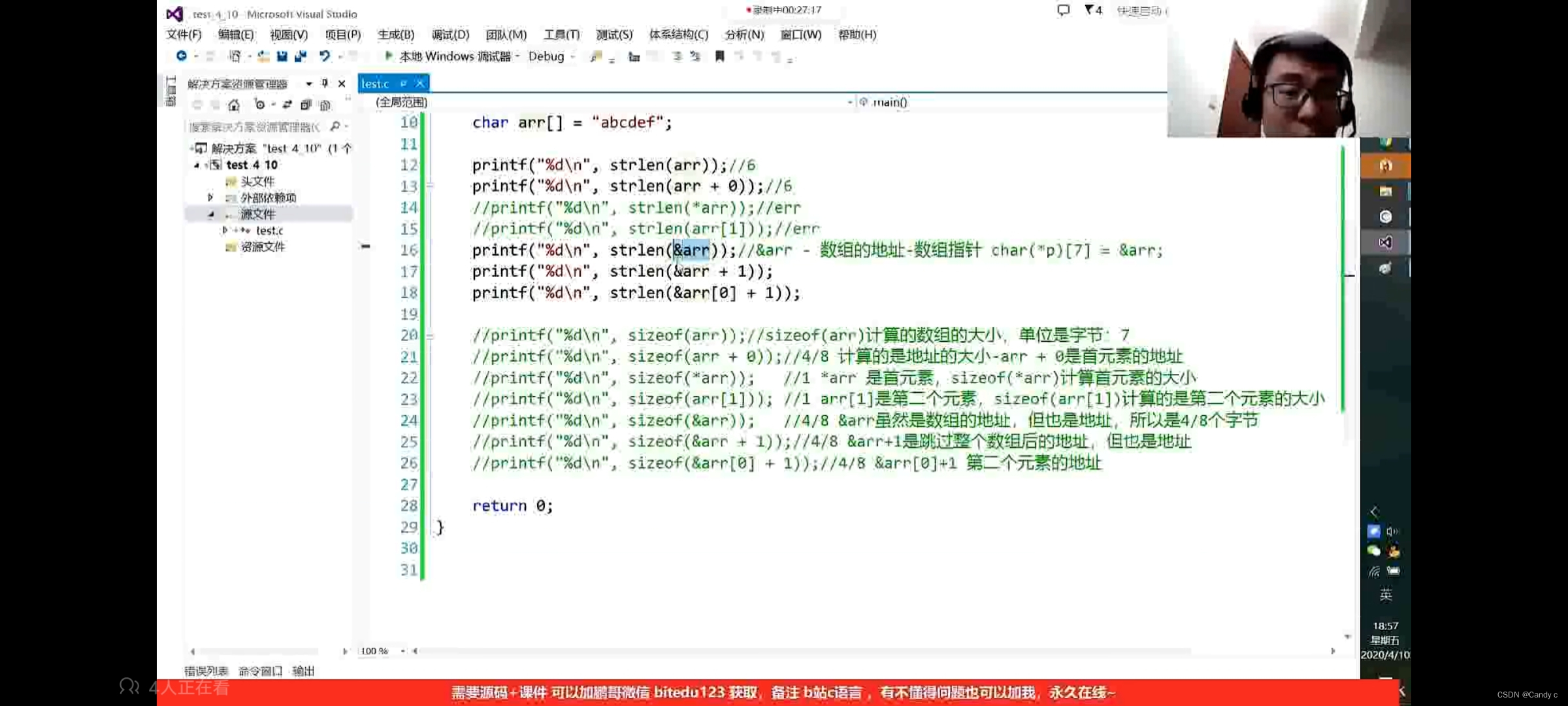The width and height of the screenshot is (1568, 706).
Task: Open the 错误列表 panel tab
Action: [206, 671]
